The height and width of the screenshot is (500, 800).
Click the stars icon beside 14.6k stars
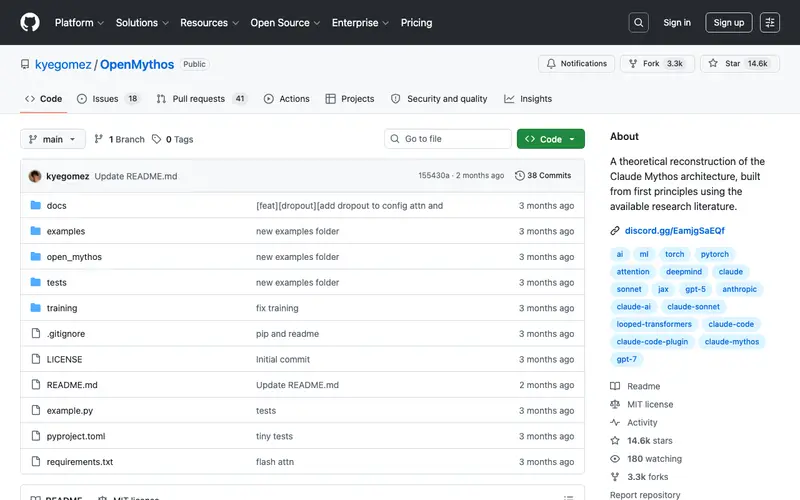[615, 440]
